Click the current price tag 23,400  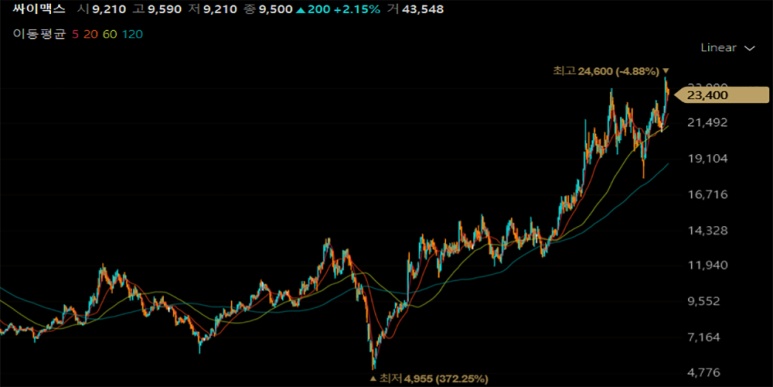click(721, 95)
